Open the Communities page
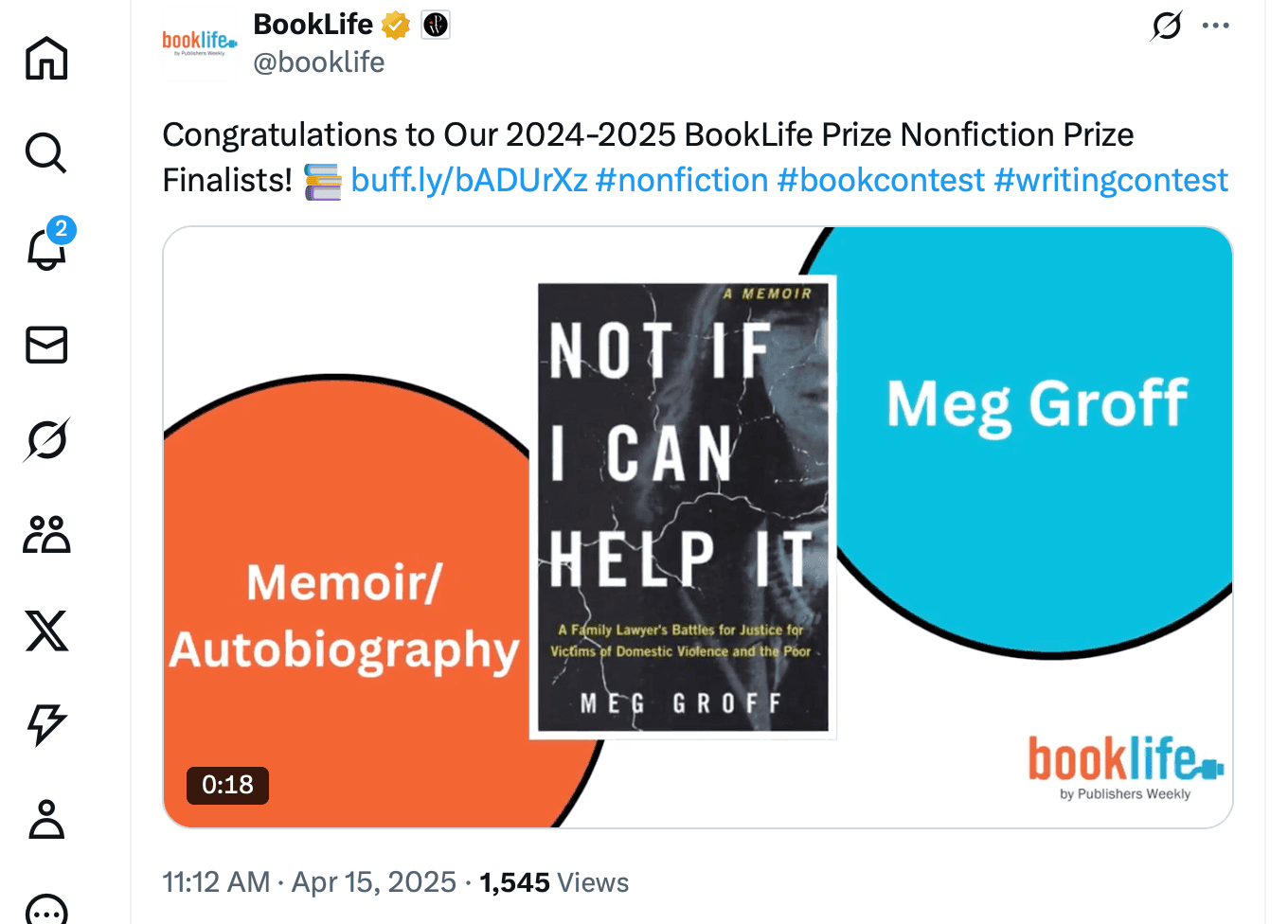The width and height of the screenshot is (1288, 924). pyautogui.click(x=46, y=535)
